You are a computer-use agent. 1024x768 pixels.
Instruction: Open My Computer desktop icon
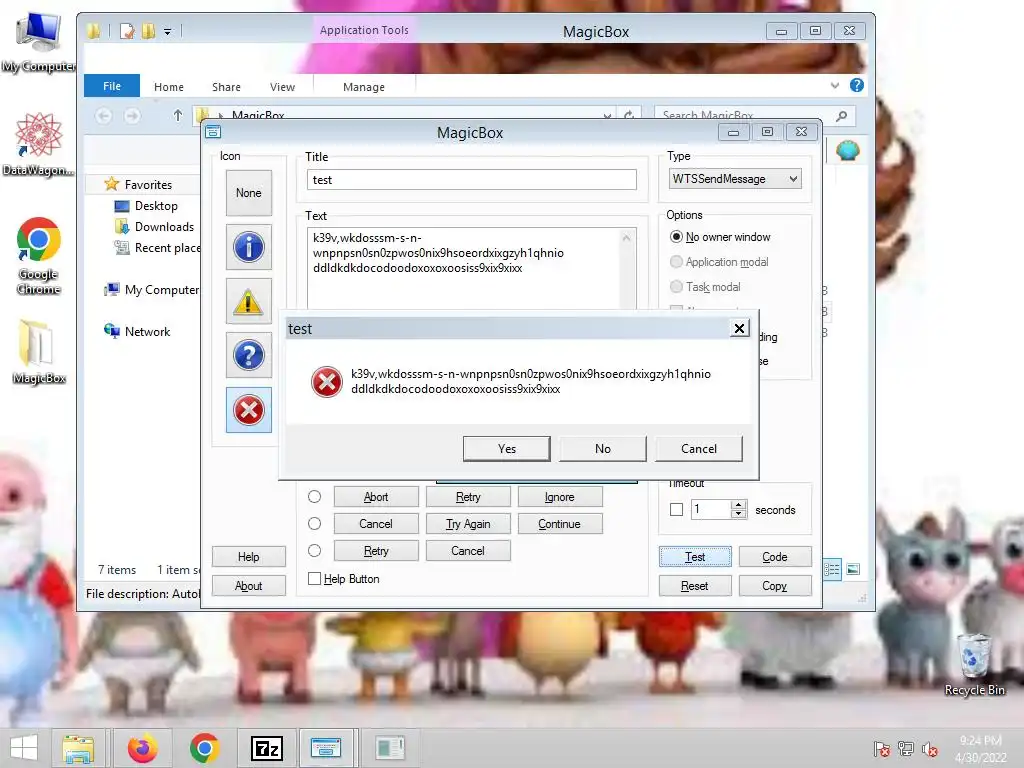pos(39,42)
